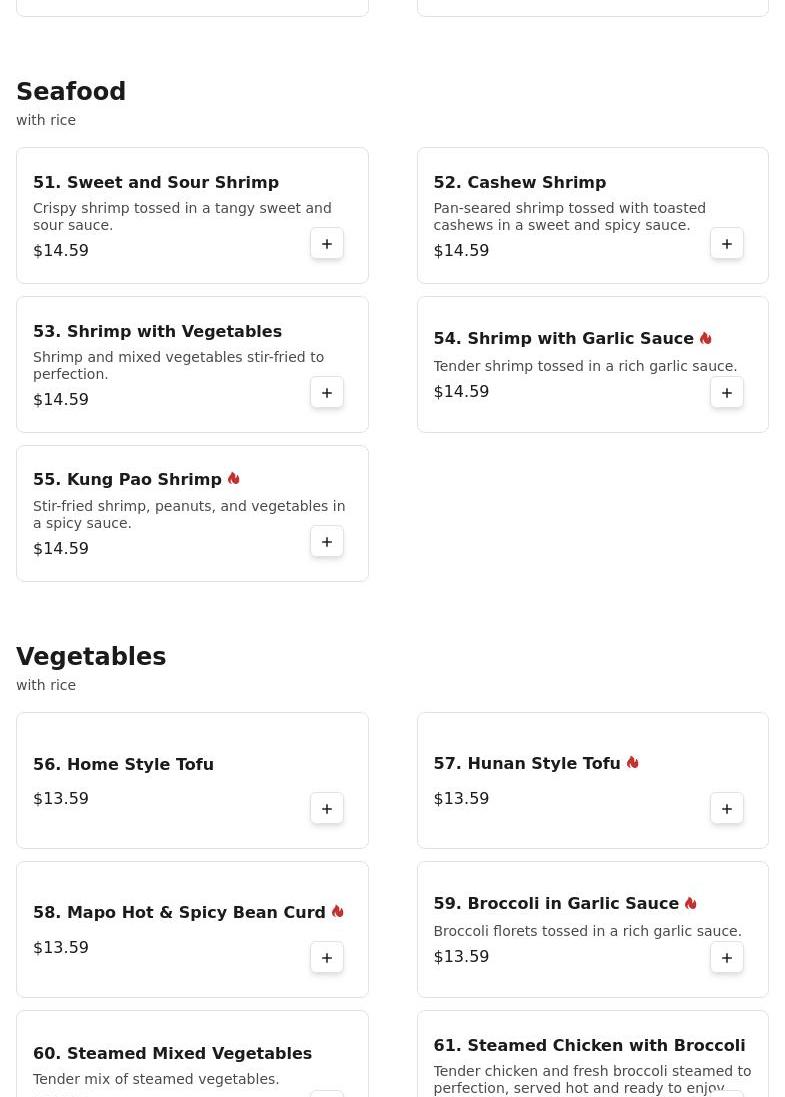785x1097 pixels.
Task: Add Mapo Hot & Spicy Bean Curd
Action: tap(327, 958)
